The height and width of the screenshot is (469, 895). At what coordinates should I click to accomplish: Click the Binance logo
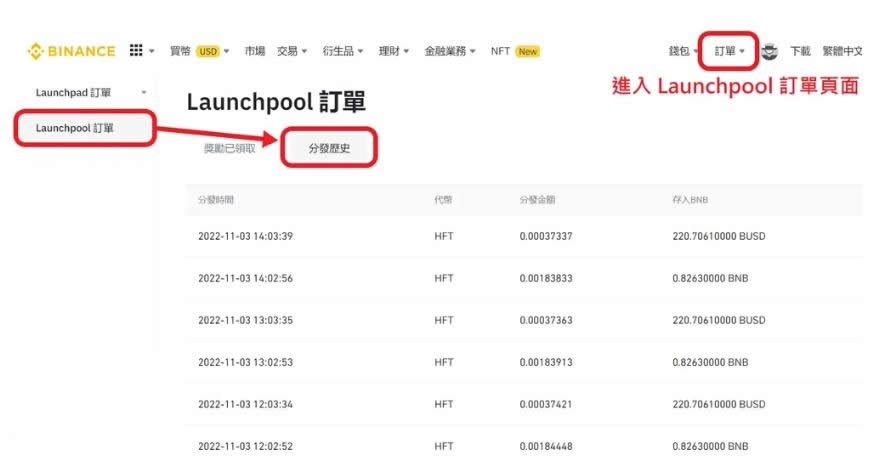pos(71,51)
